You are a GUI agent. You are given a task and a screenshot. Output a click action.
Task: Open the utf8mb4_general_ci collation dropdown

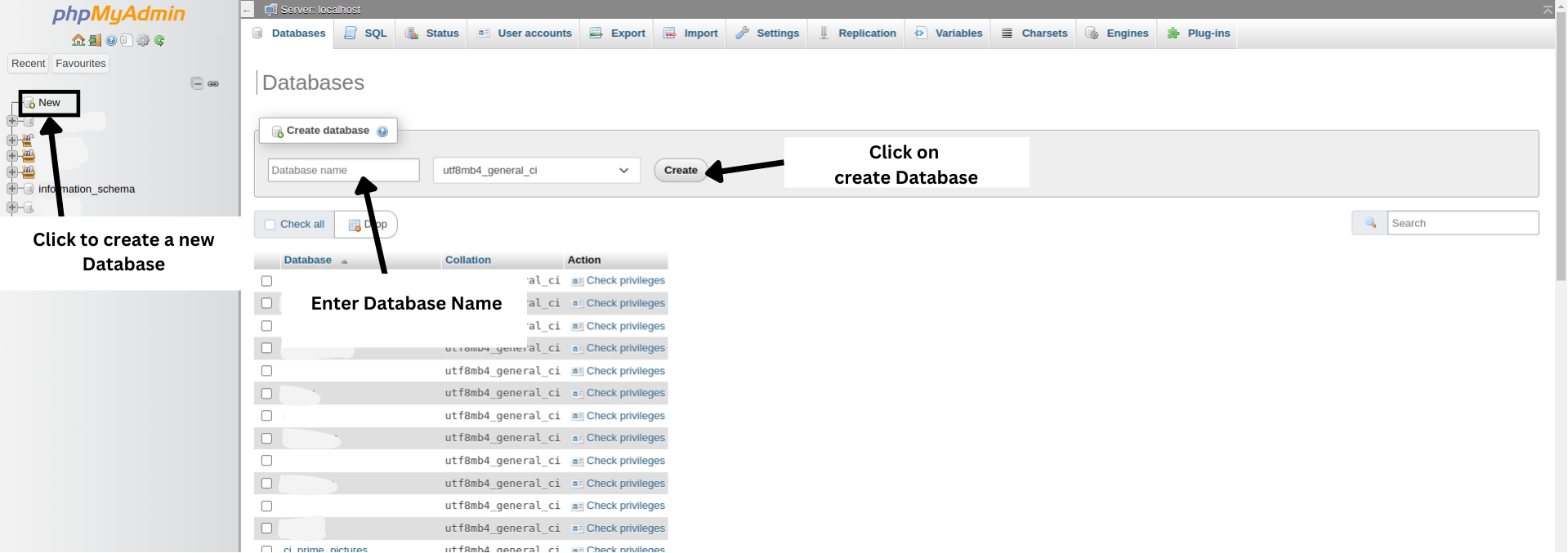tap(535, 171)
